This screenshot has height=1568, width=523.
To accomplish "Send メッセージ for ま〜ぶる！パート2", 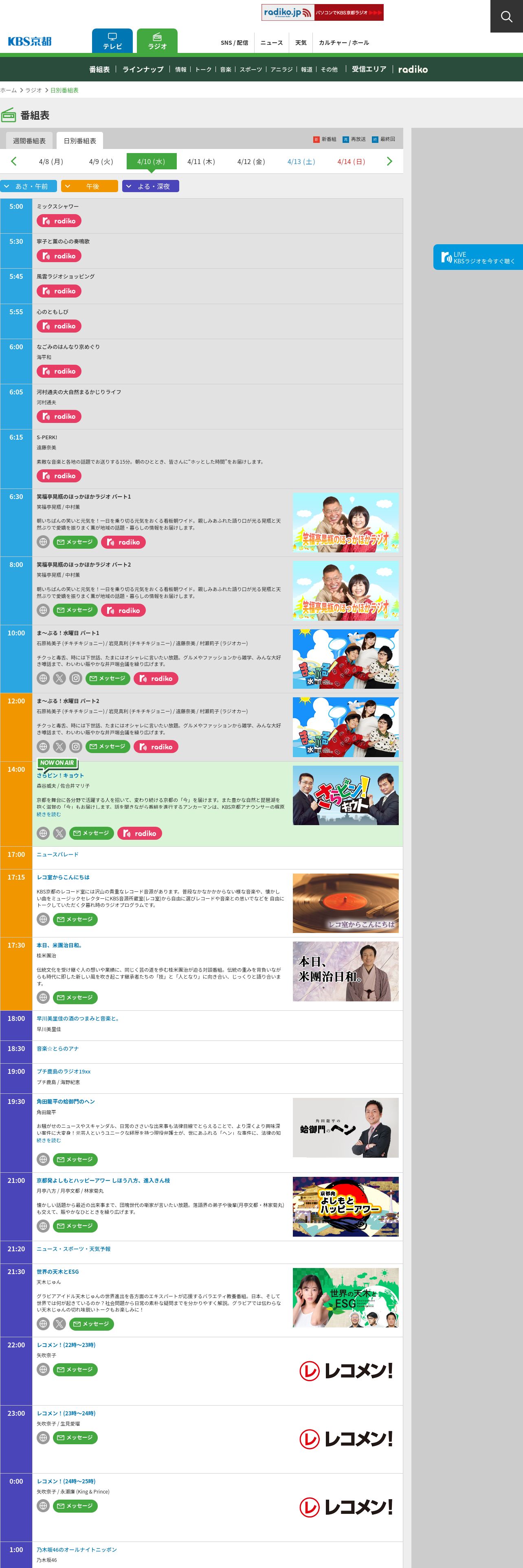I will 108,746.
